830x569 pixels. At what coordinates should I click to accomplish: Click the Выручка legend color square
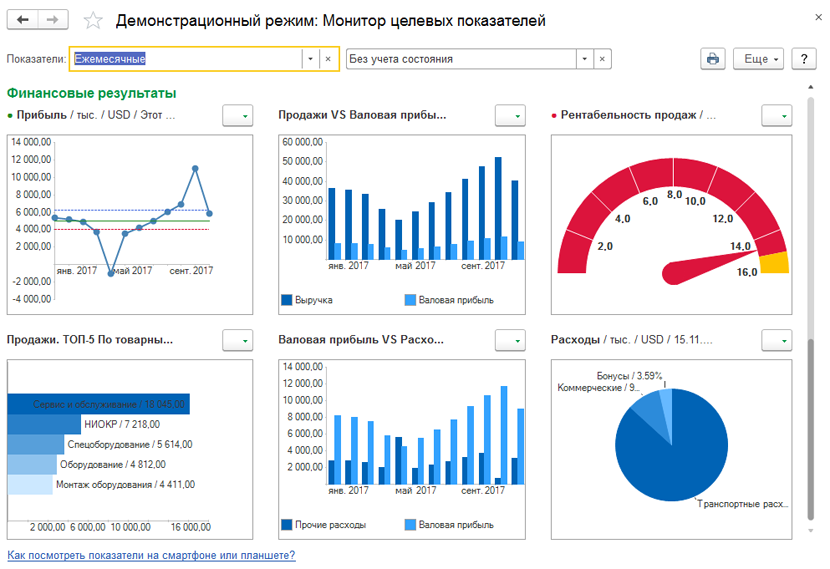tap(286, 300)
